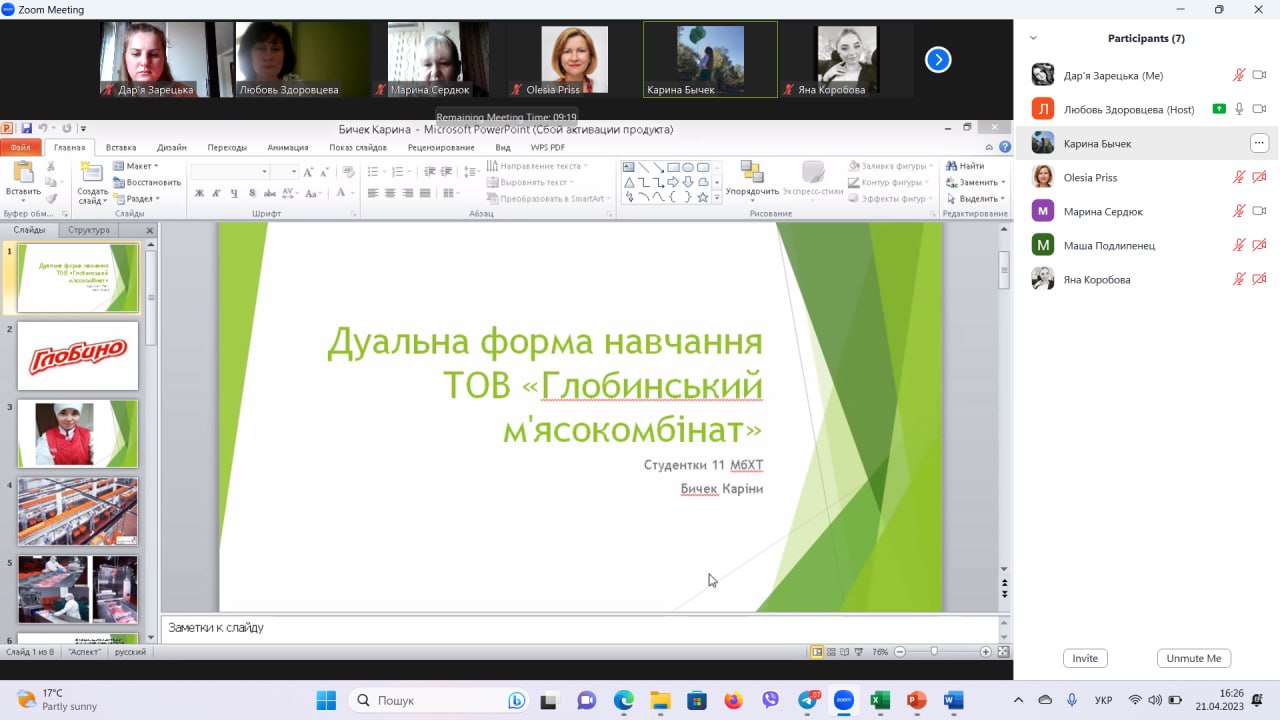
Task: Click the Excel taskbar icon
Action: (x=880, y=700)
